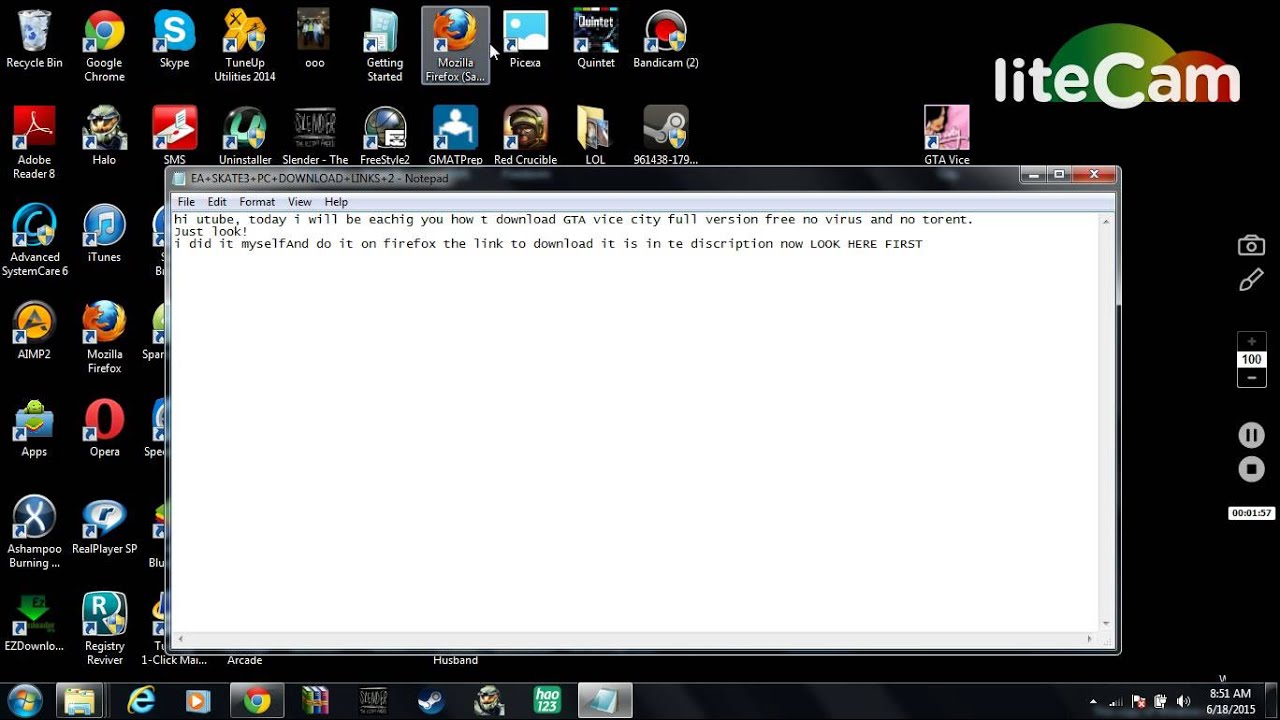The image size is (1280, 720).
Task: Launch RealPlayer SP from the desktop
Action: click(x=104, y=526)
